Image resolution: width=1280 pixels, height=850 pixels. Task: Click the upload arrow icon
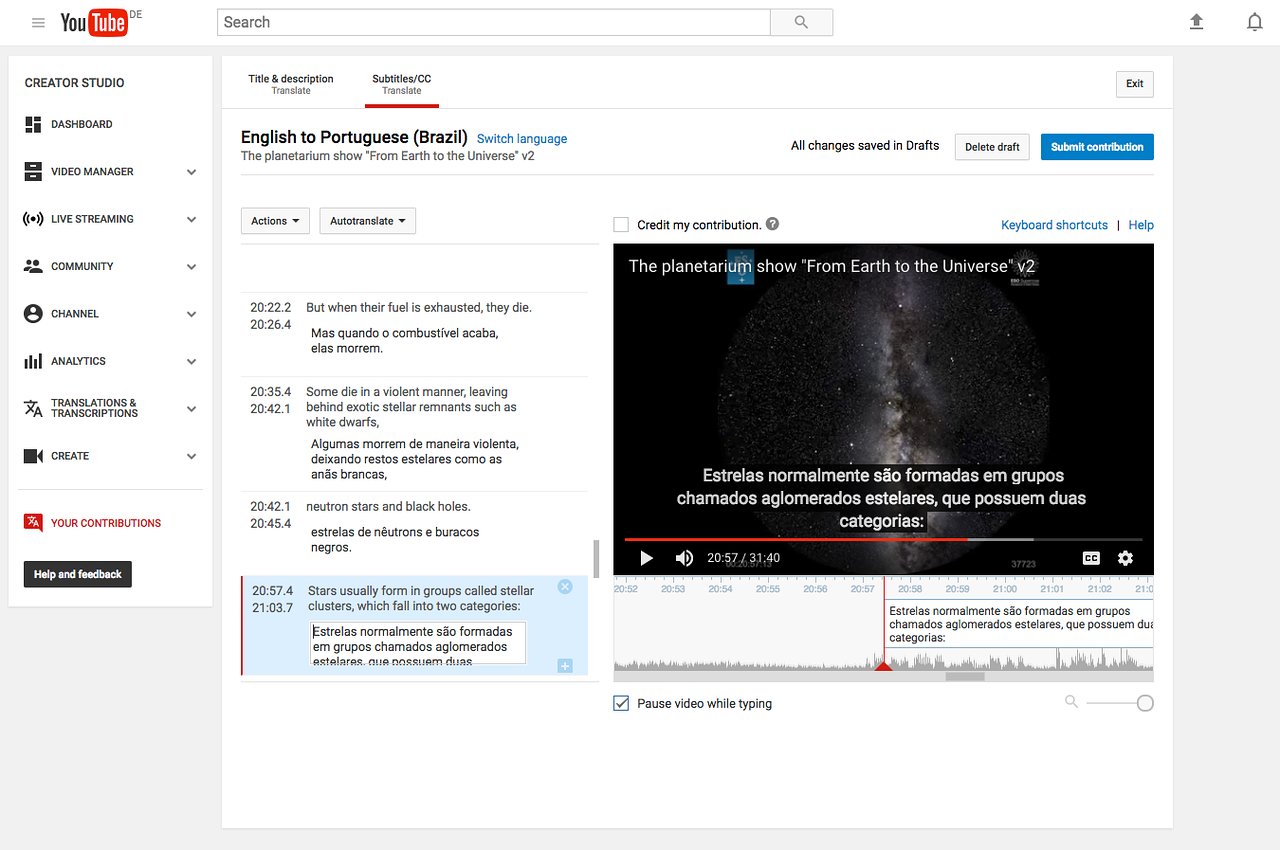click(1196, 22)
